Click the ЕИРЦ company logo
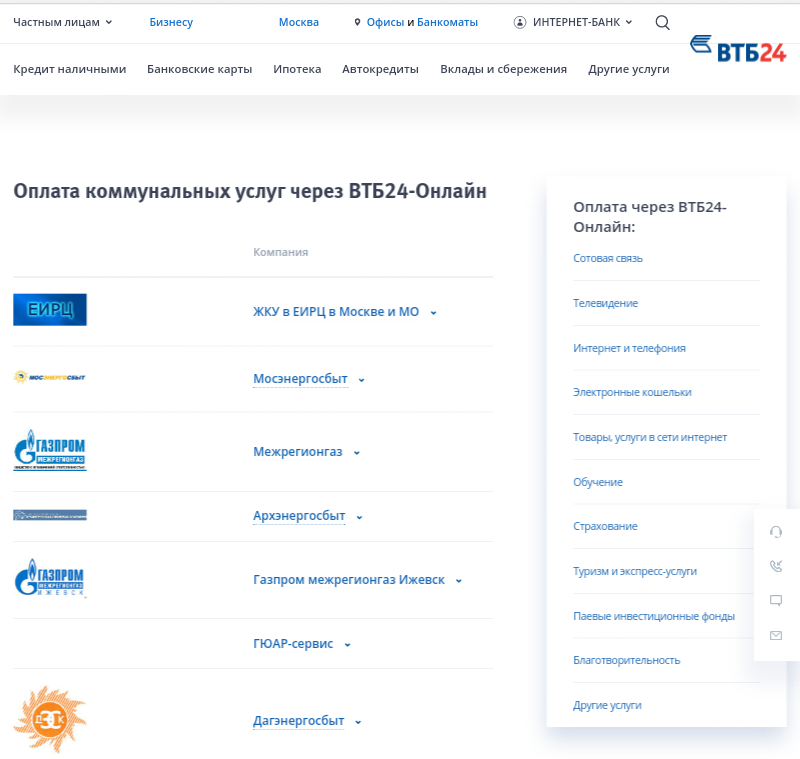 click(50, 310)
